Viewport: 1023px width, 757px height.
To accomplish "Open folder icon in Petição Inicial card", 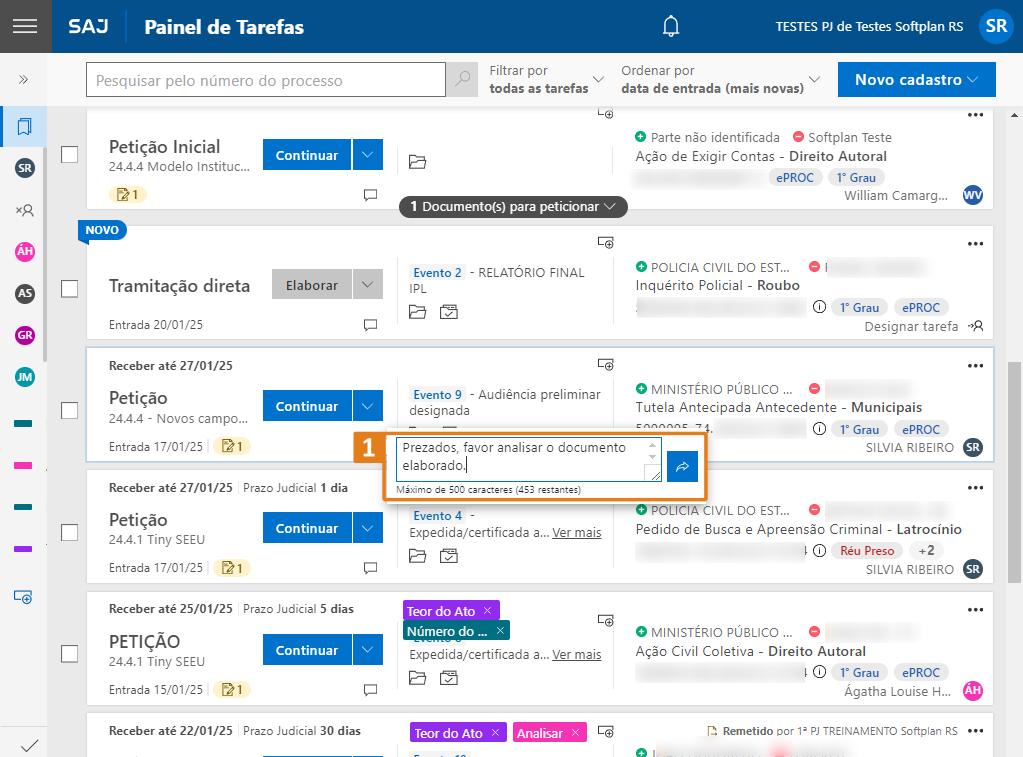I will click(x=417, y=162).
